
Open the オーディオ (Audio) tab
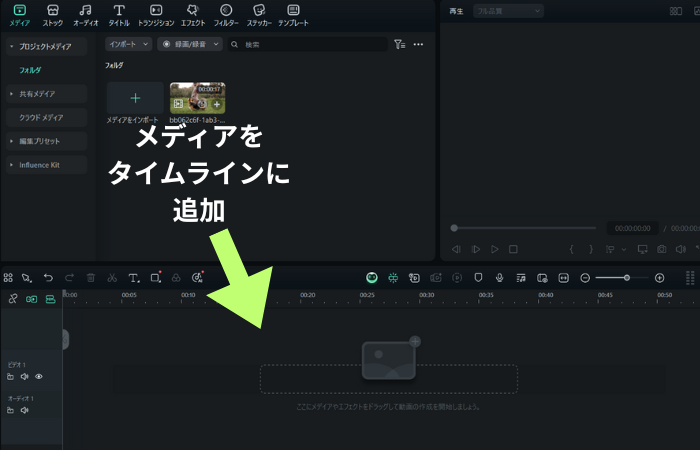point(85,15)
